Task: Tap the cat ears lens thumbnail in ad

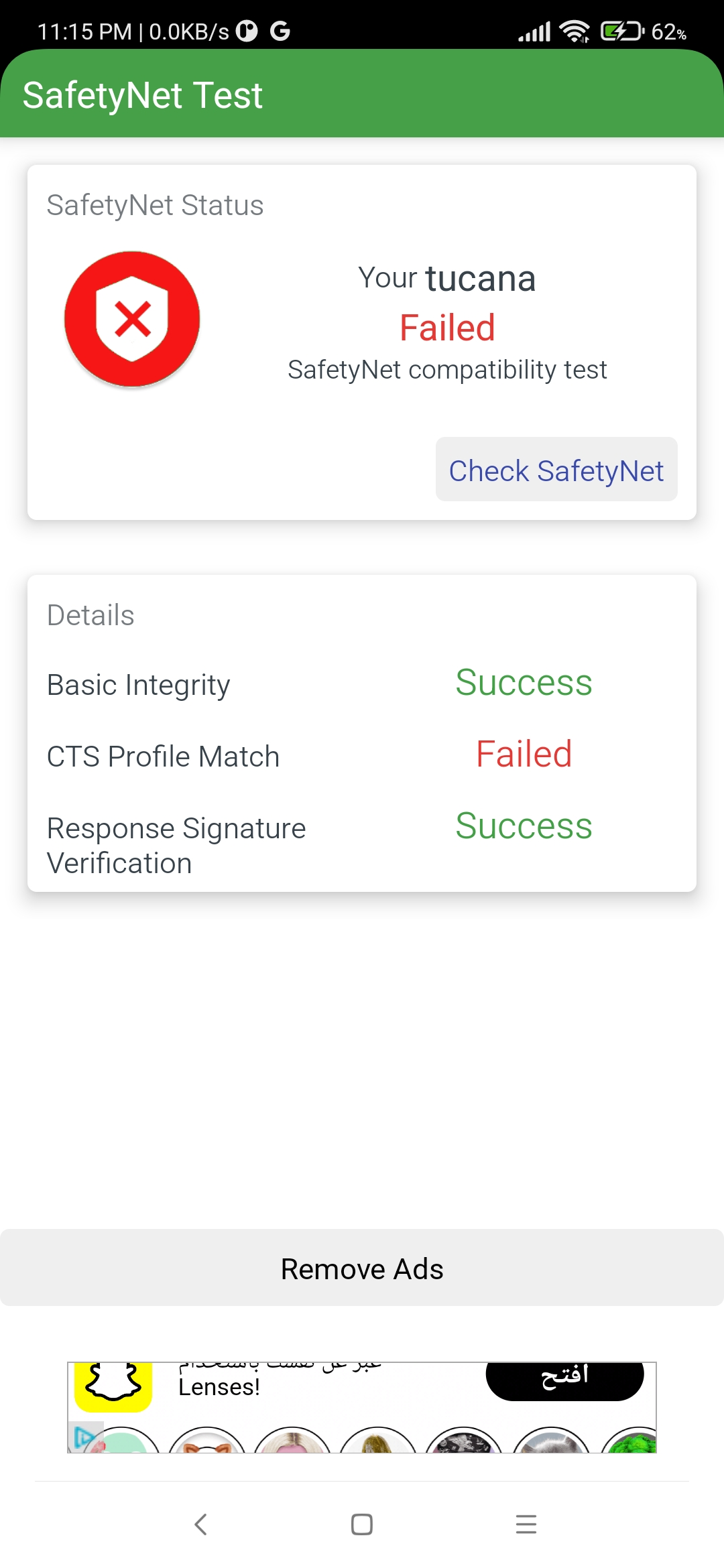Action: (207, 1442)
